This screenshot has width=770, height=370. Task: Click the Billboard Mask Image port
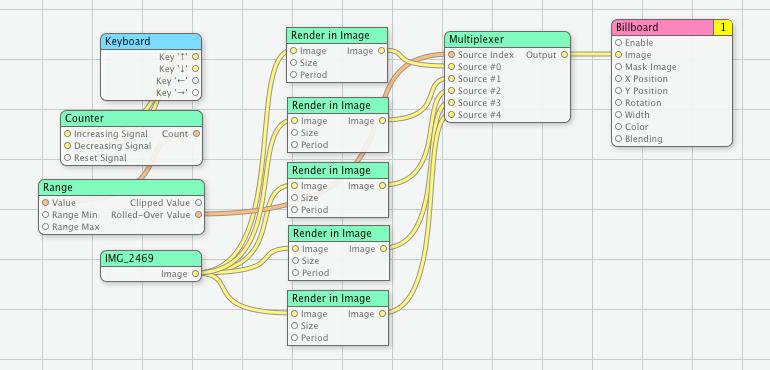618,67
